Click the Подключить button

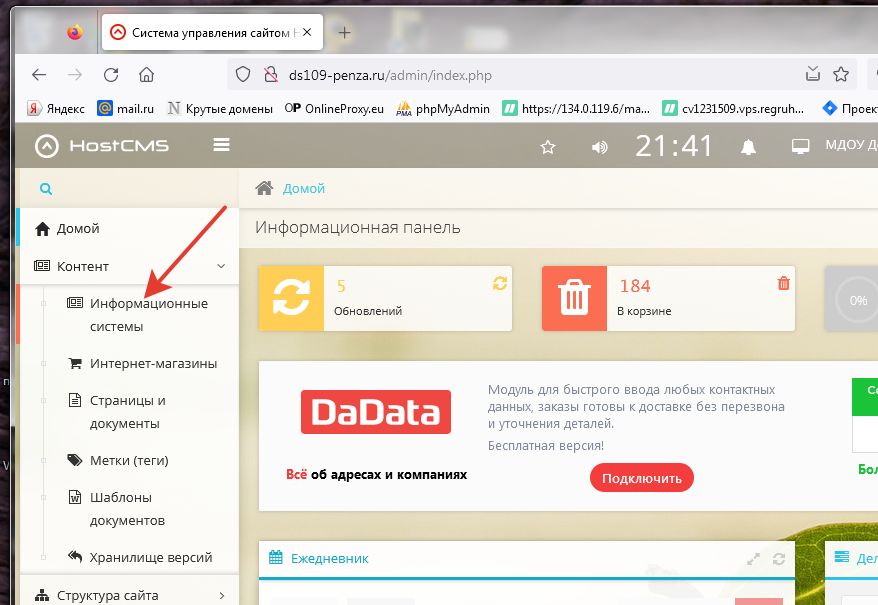click(642, 478)
